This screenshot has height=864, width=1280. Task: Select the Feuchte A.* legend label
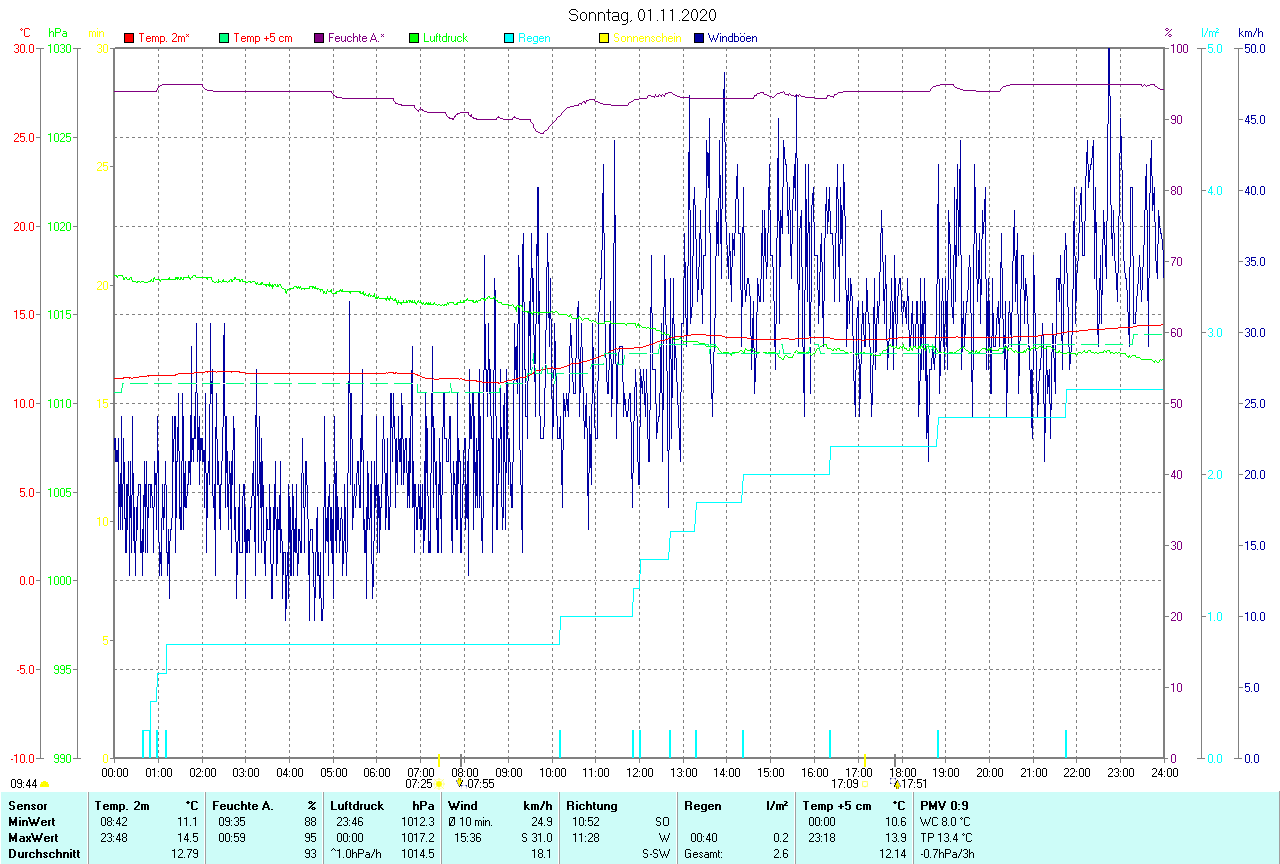coord(356,38)
